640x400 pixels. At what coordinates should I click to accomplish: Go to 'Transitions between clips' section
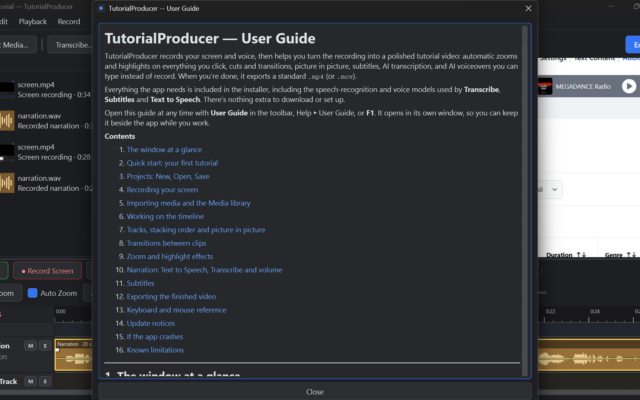166,243
